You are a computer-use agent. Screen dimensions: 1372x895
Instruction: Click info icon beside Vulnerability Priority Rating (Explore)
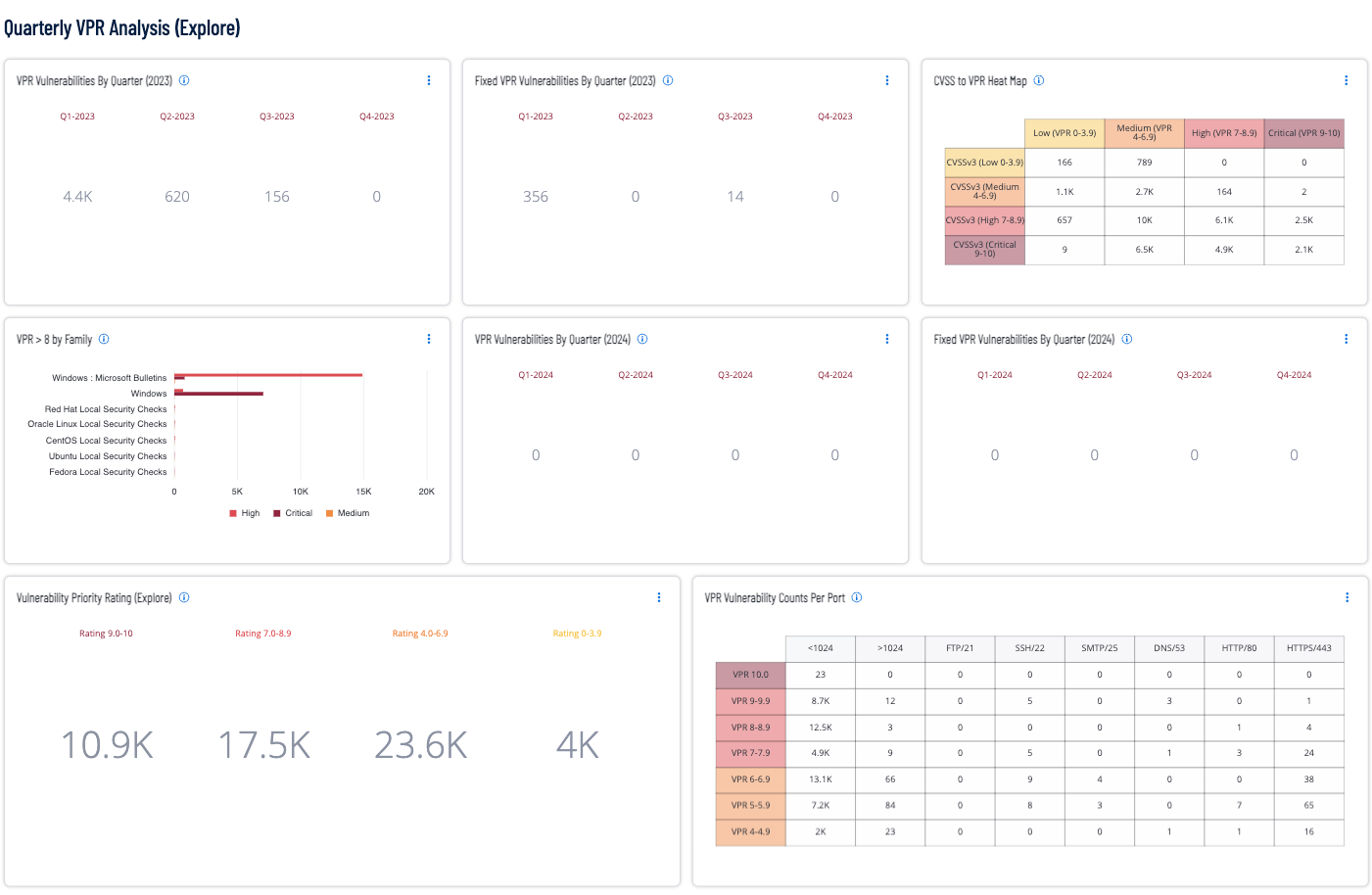coord(184,598)
